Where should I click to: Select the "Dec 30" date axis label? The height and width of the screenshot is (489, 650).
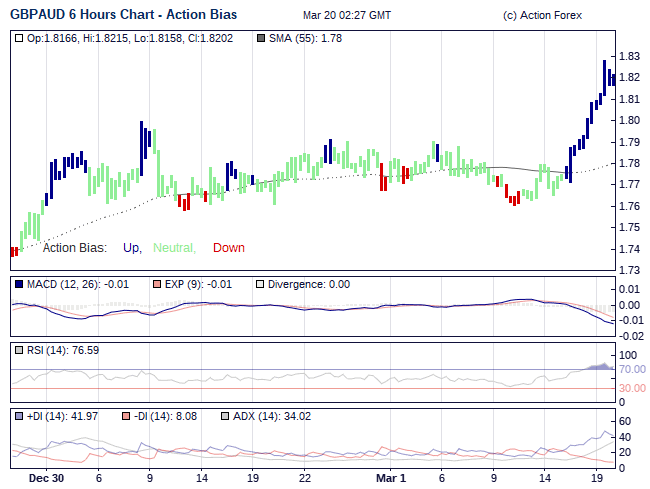click(45, 479)
